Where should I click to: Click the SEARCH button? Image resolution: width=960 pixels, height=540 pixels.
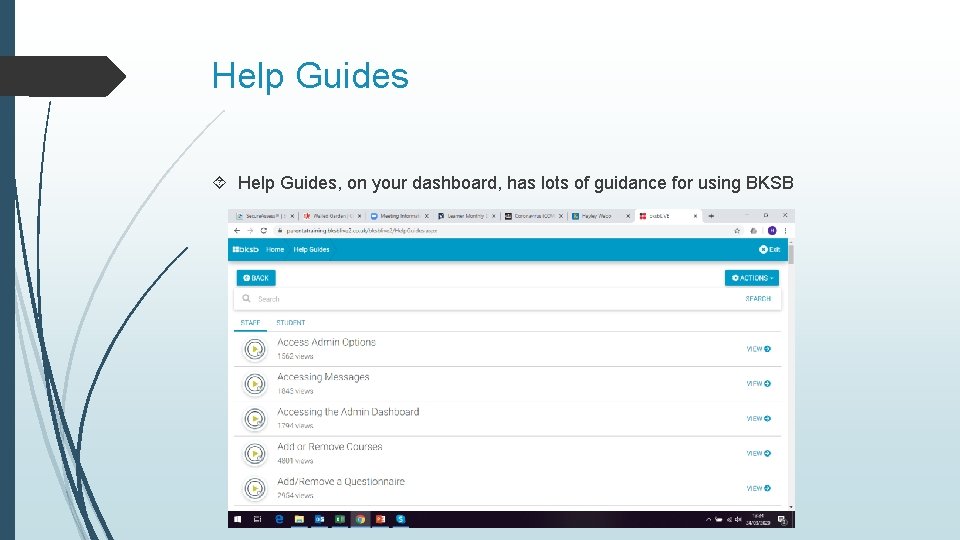click(758, 299)
